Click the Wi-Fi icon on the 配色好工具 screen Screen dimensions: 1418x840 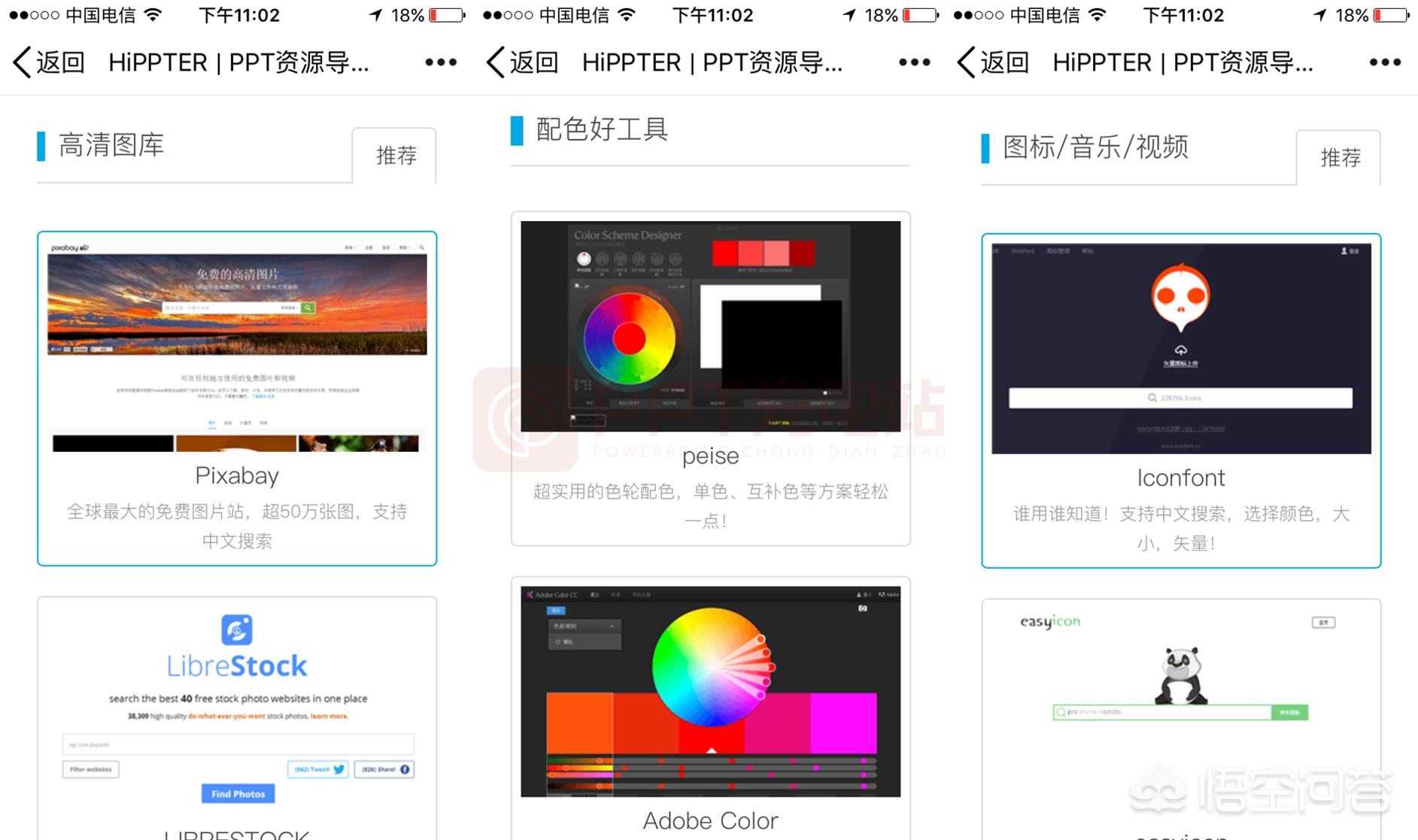626,15
